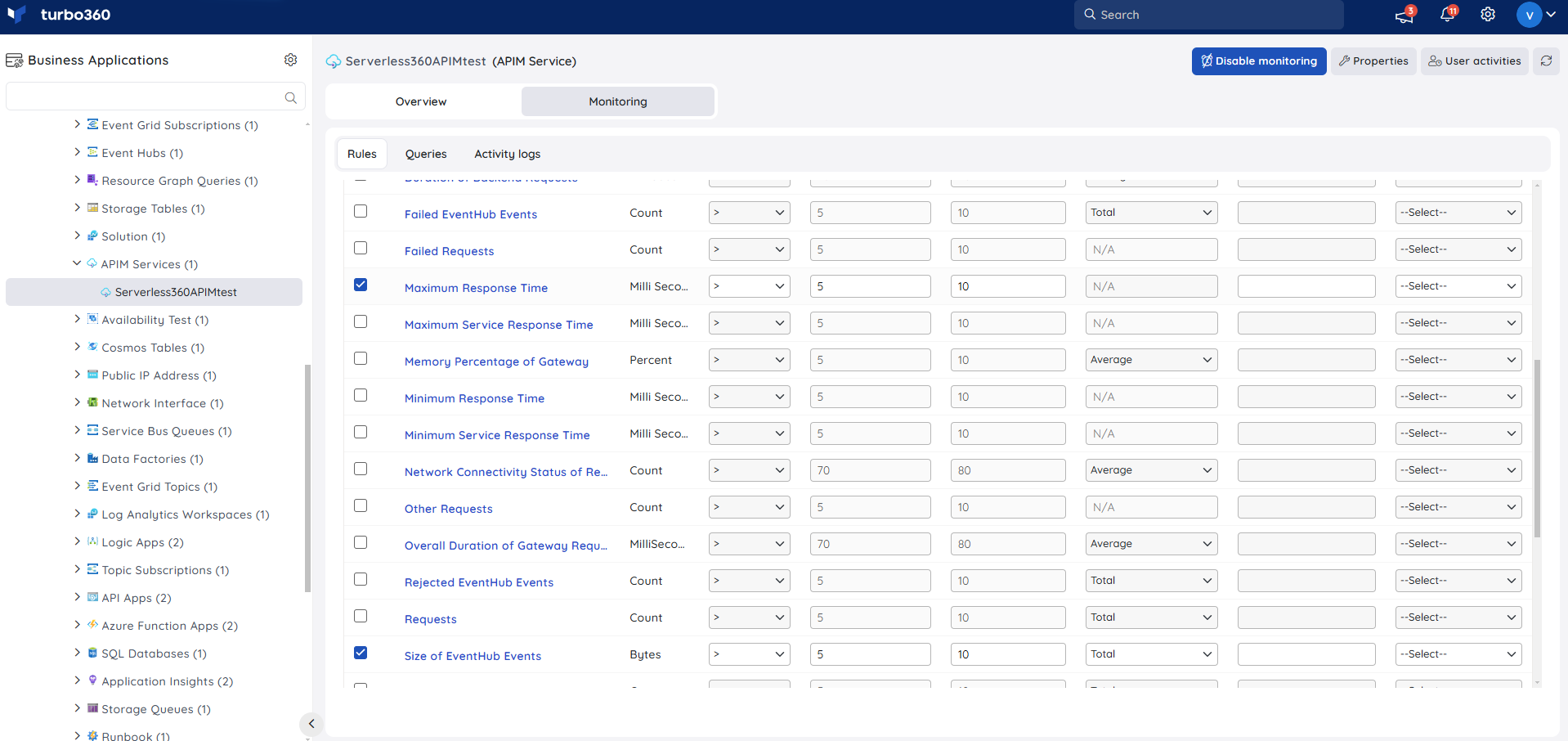Enable the Failed Requests rule checkbox
The height and width of the screenshot is (741, 1568).
(x=361, y=248)
